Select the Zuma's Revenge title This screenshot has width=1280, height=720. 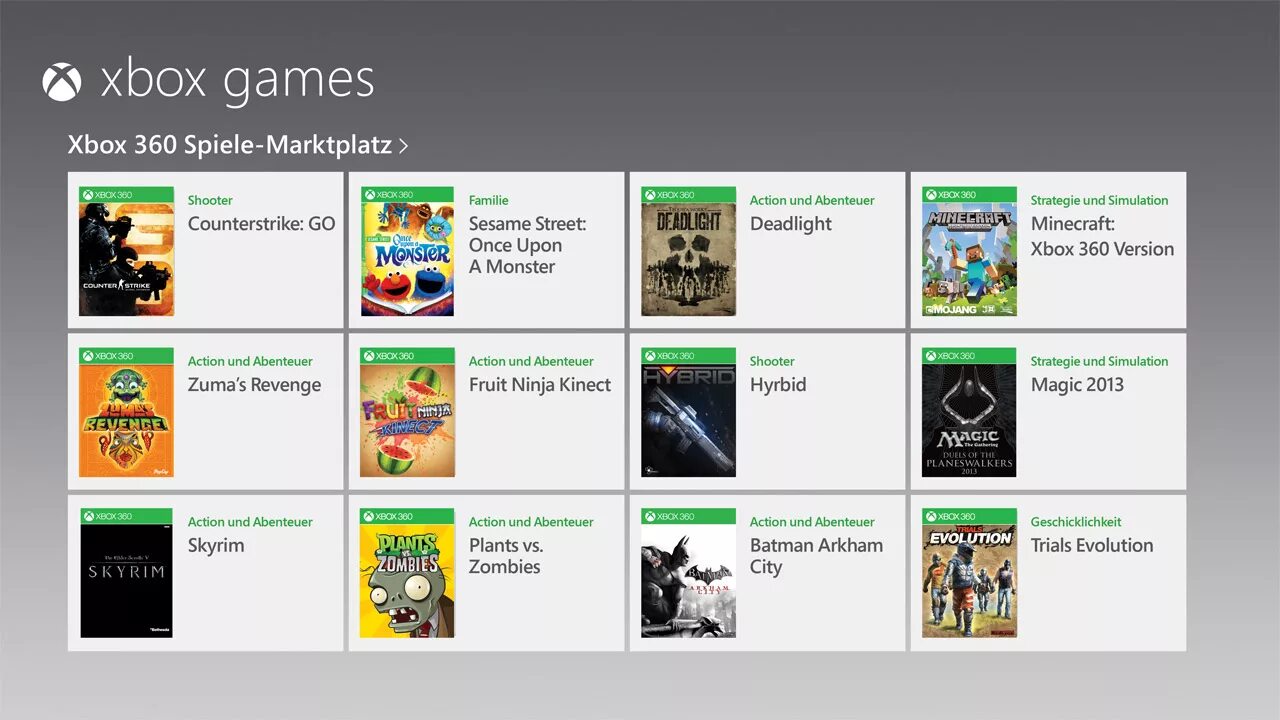255,385
